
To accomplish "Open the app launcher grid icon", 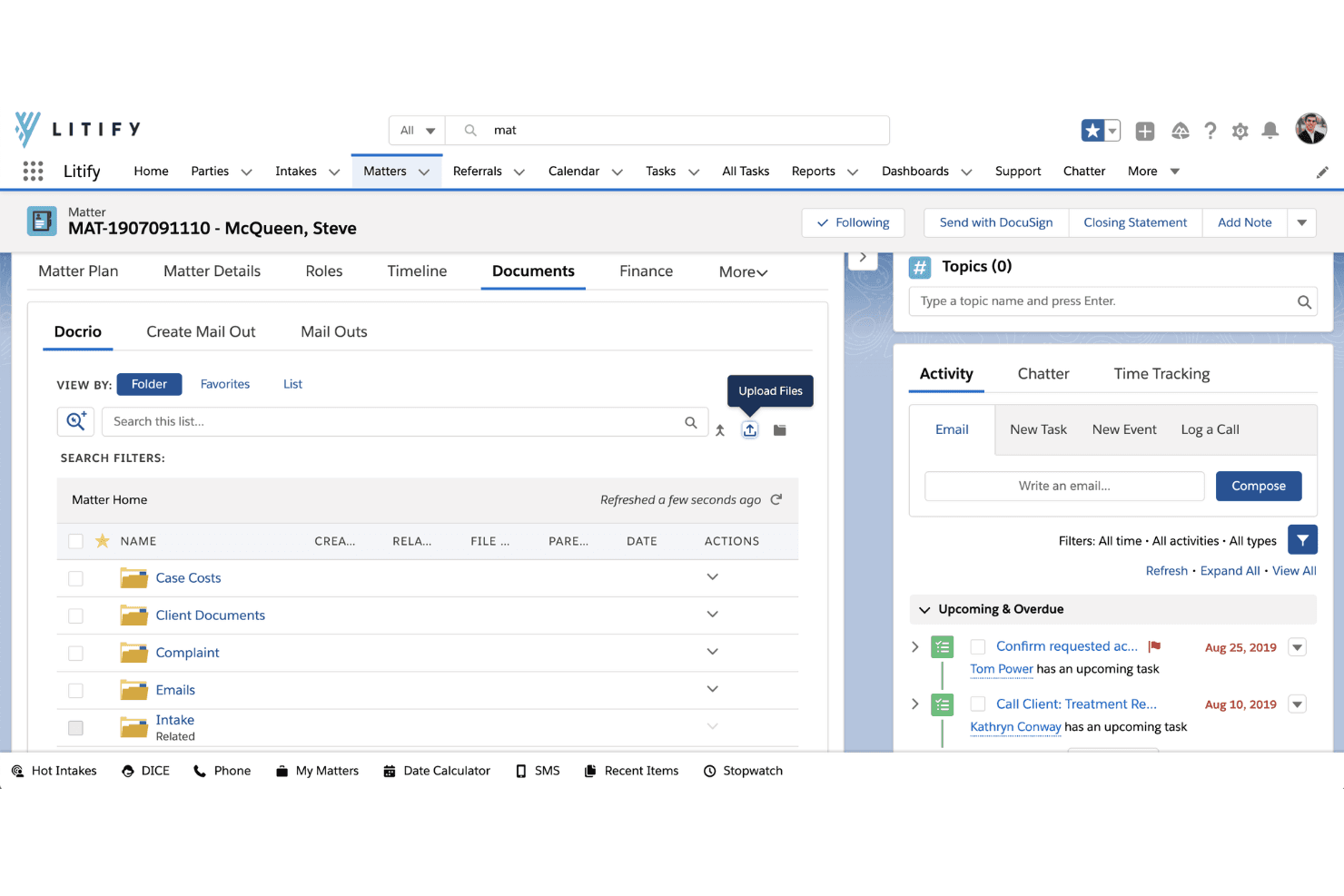I will 33,171.
